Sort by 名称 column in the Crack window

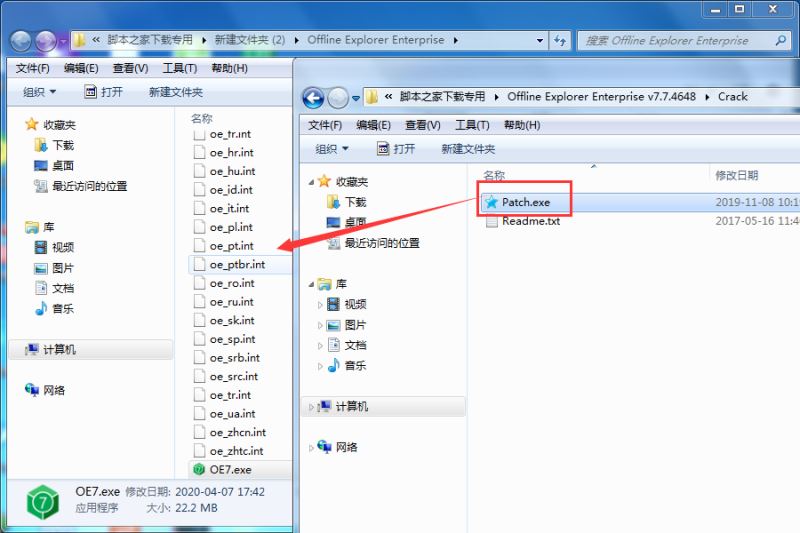pos(494,175)
